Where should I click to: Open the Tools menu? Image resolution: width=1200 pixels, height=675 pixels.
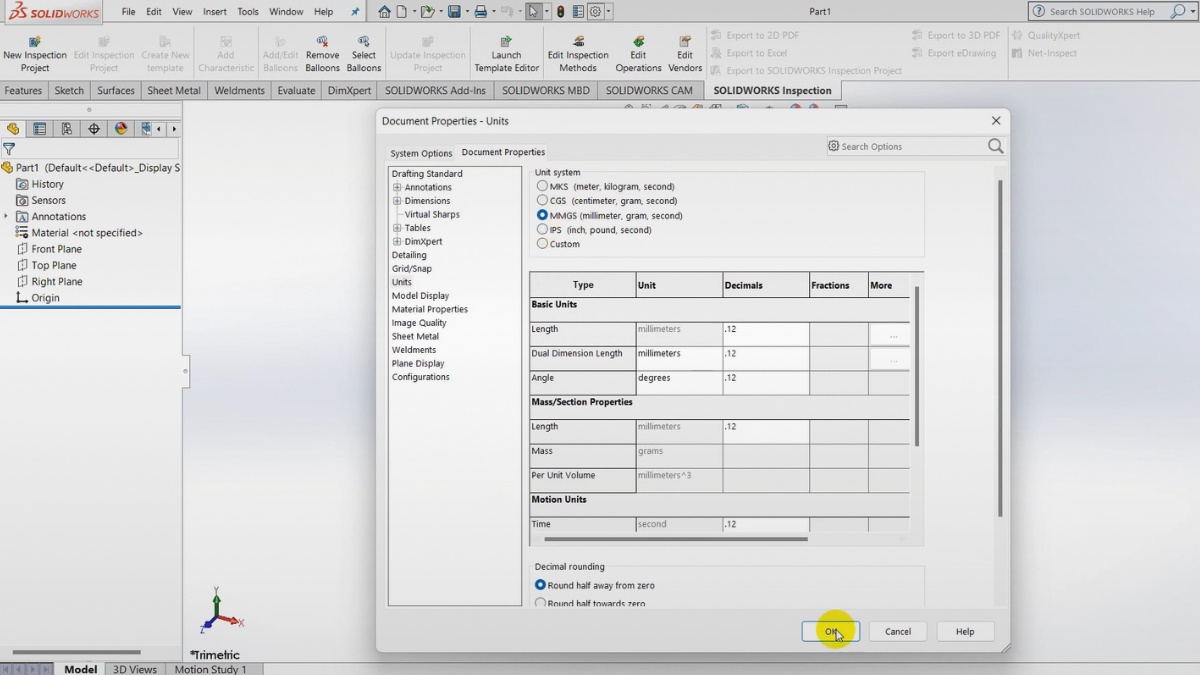coord(248,12)
